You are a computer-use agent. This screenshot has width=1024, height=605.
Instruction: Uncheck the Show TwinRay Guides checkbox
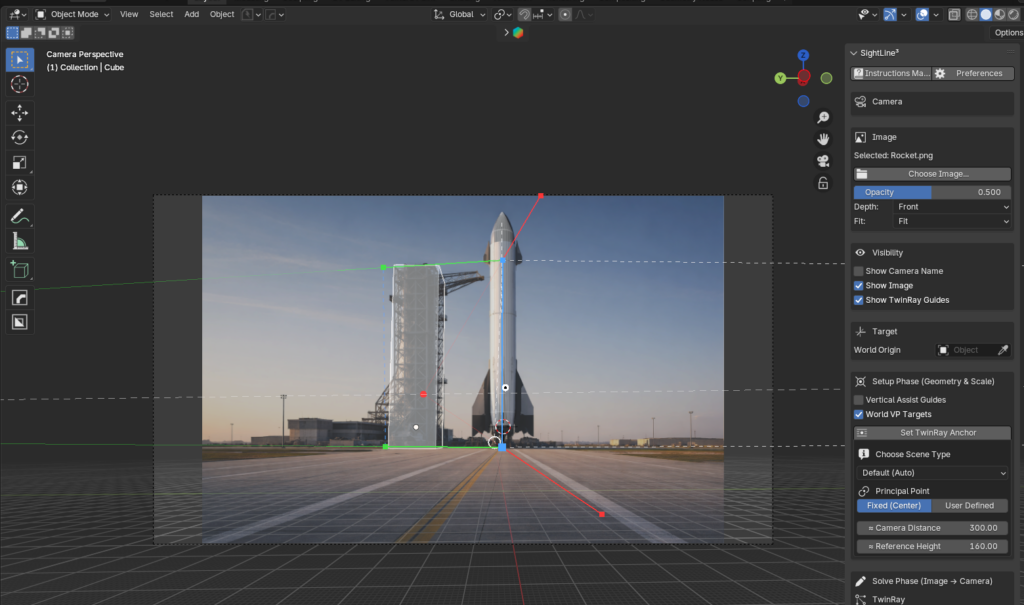pos(859,300)
